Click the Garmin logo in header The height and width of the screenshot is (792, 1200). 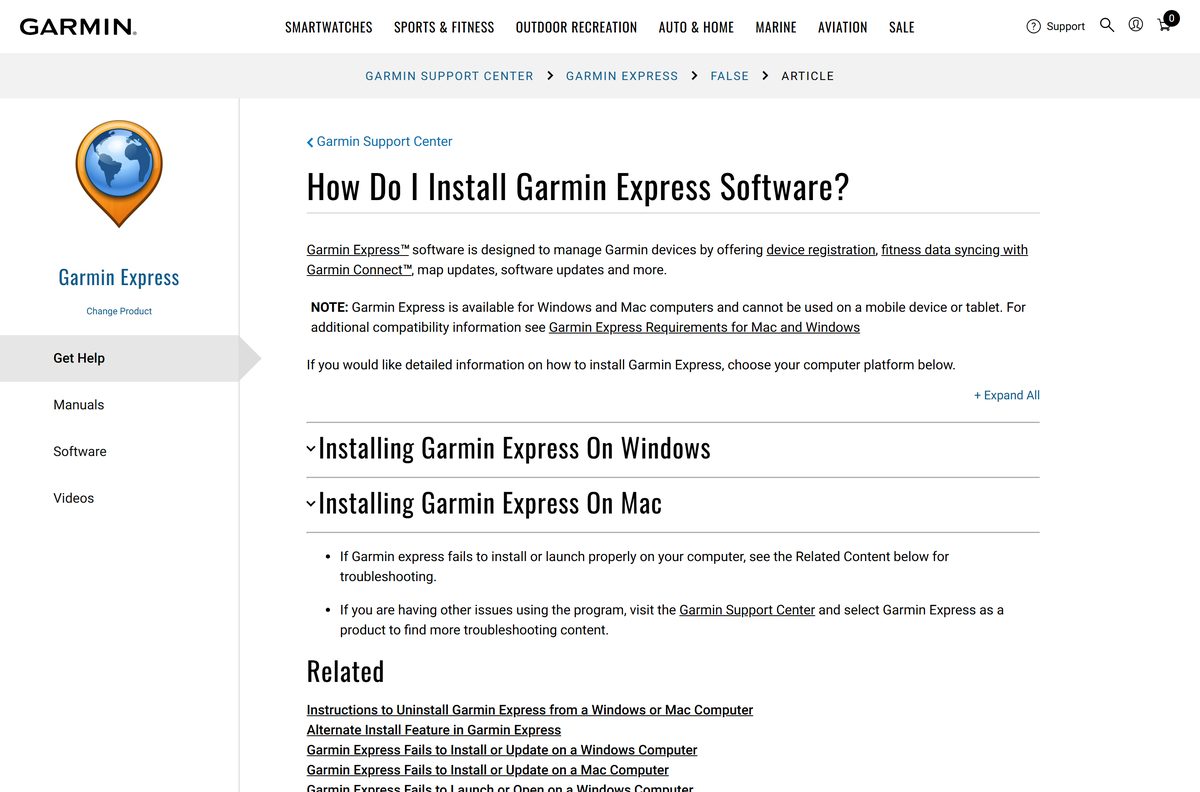point(78,27)
